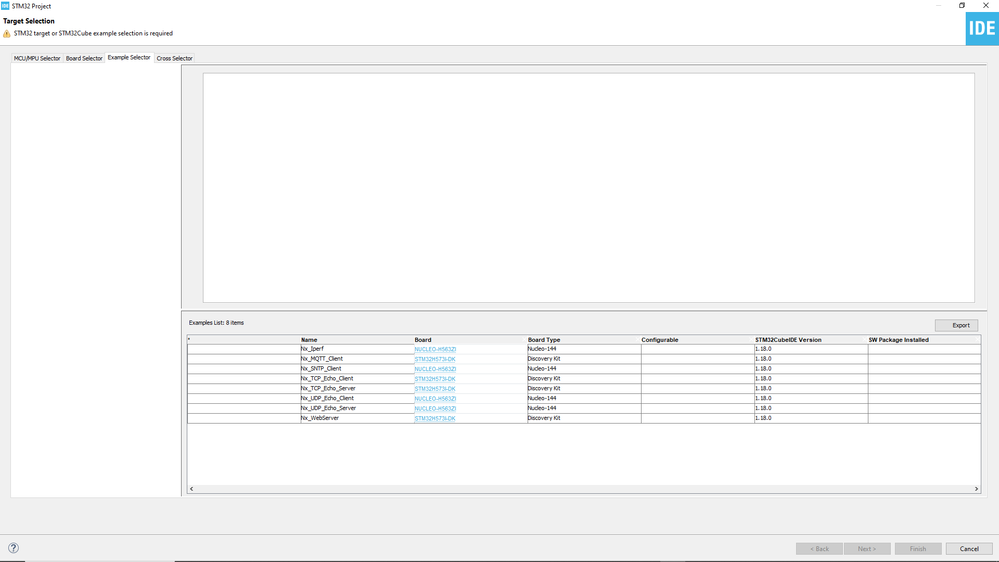Select the Nx_TCP_Echo_Server example row
The image size is (999, 562).
coord(584,389)
